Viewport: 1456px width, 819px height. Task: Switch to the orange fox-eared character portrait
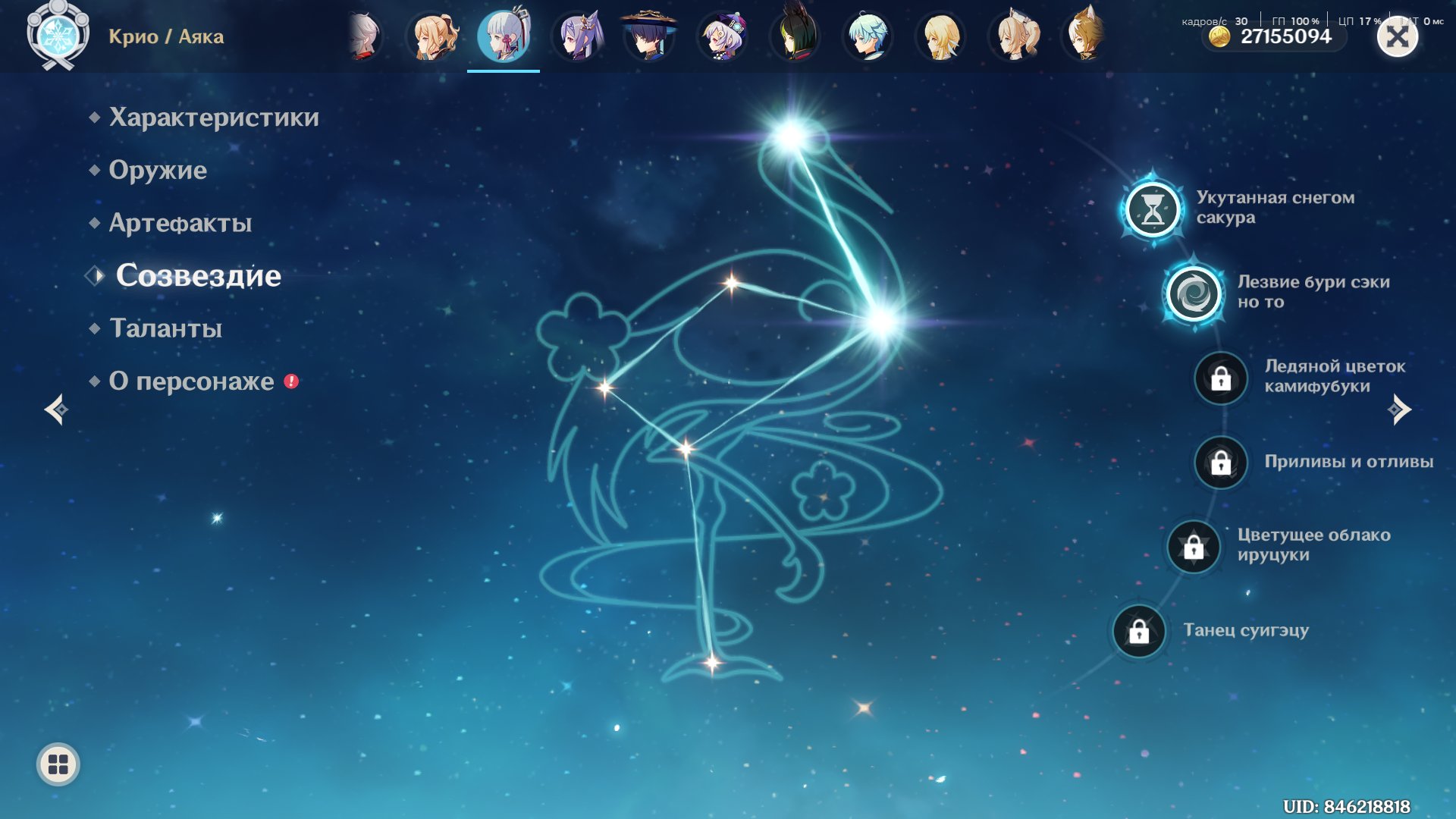[x=1086, y=36]
